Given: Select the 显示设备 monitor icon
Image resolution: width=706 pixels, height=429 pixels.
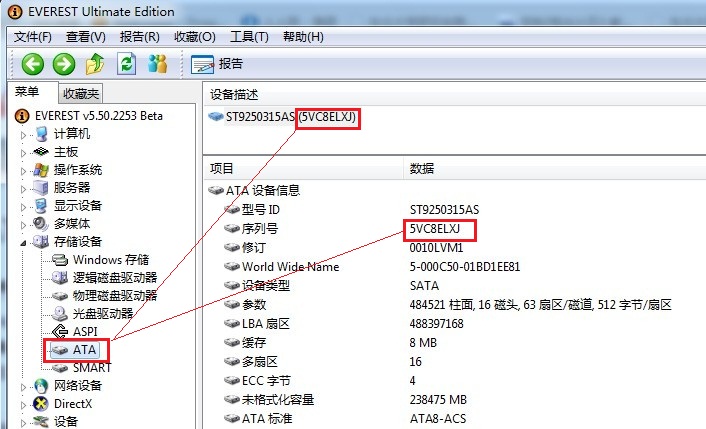Looking at the screenshot, I should click(x=41, y=206).
